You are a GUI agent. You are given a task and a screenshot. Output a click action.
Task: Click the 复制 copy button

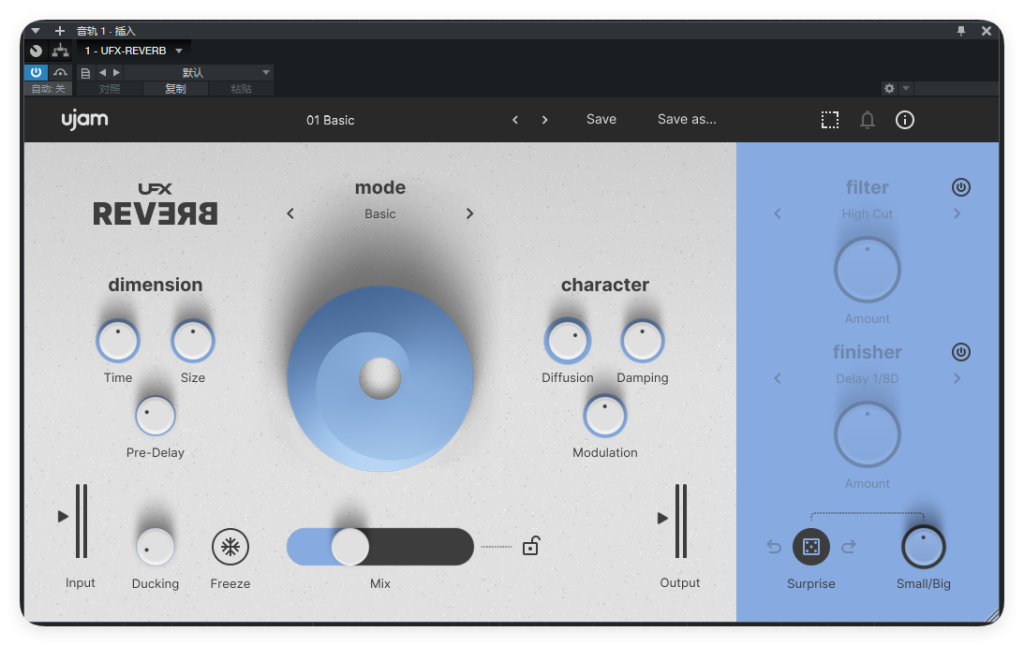coord(175,89)
